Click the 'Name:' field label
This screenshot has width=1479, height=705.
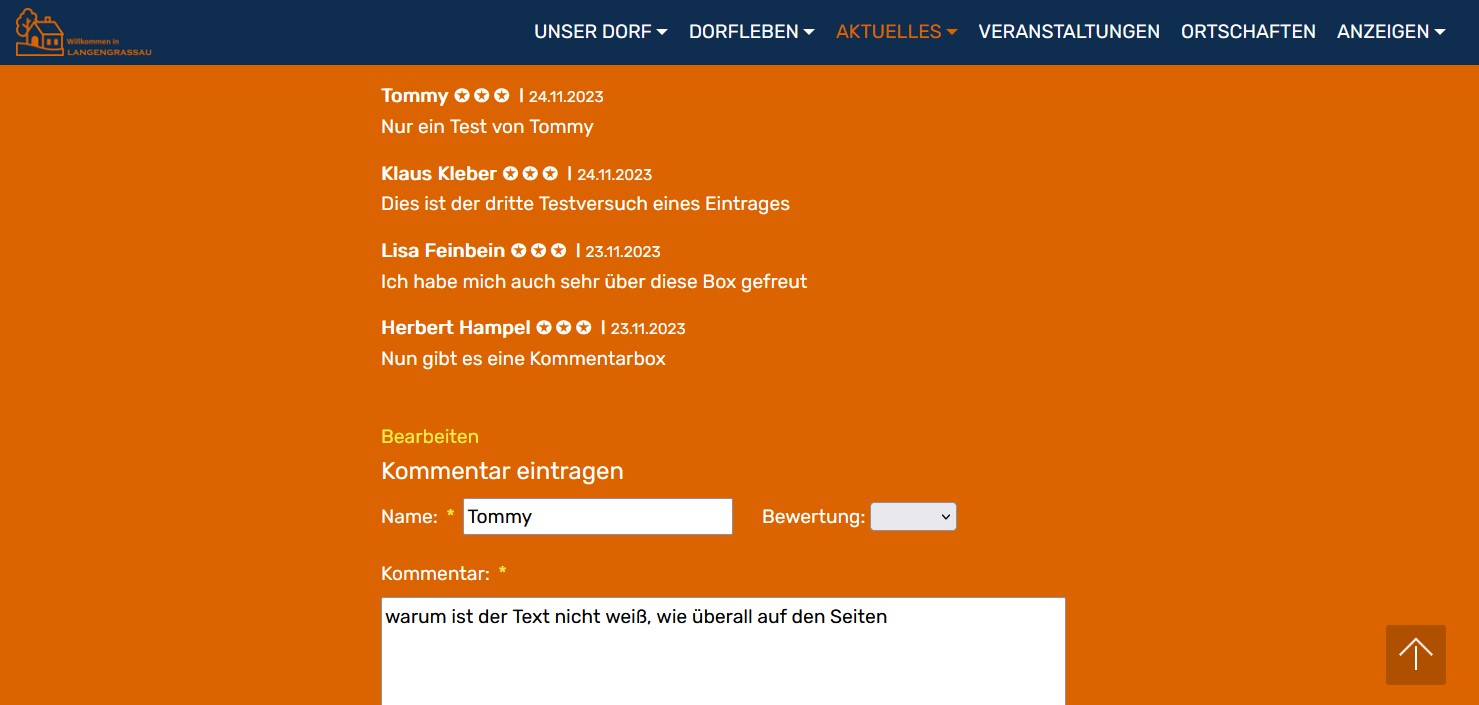409,517
